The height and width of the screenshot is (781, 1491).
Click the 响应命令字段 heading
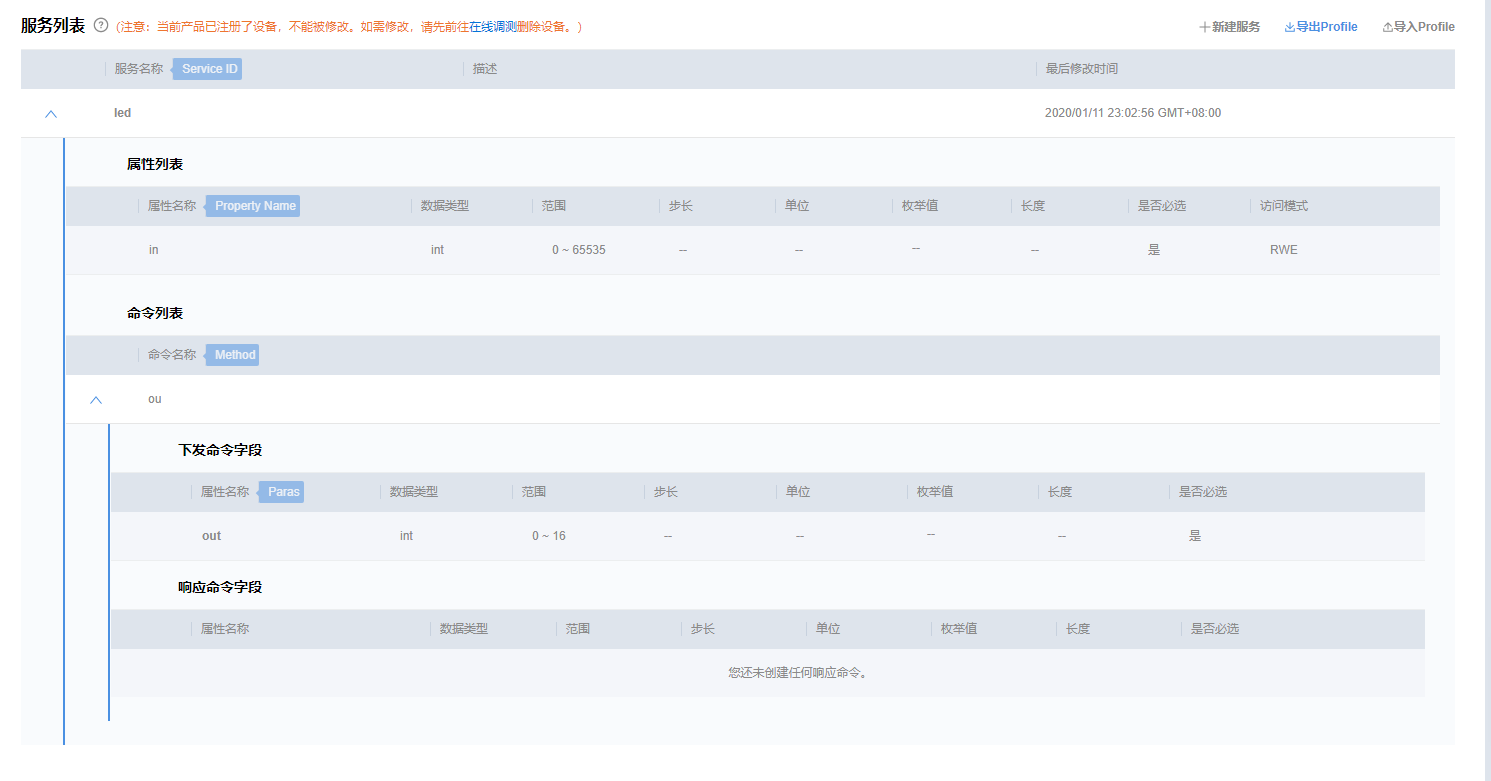[x=220, y=587]
